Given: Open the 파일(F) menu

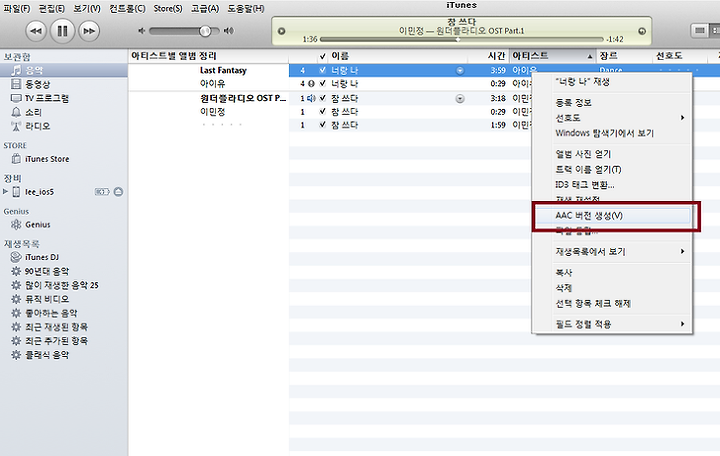Looking at the screenshot, I should [x=17, y=9].
